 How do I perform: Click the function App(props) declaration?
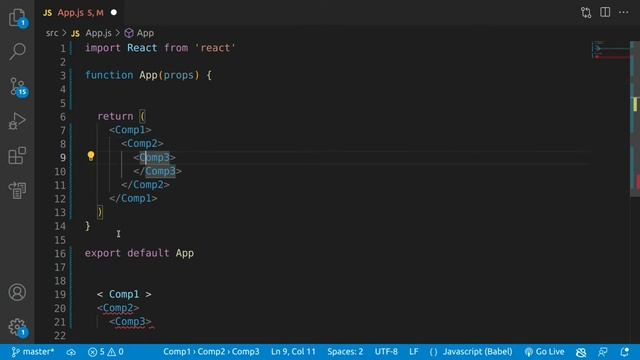(148, 75)
